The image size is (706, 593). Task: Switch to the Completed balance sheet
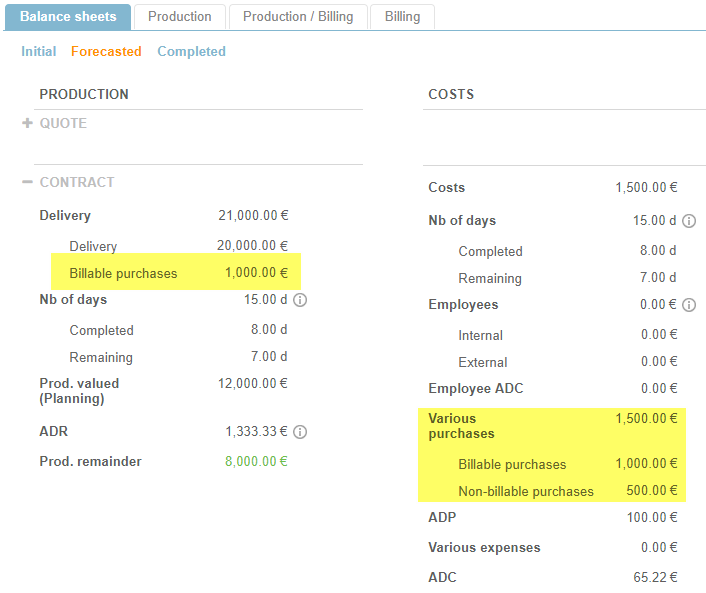coord(191,51)
